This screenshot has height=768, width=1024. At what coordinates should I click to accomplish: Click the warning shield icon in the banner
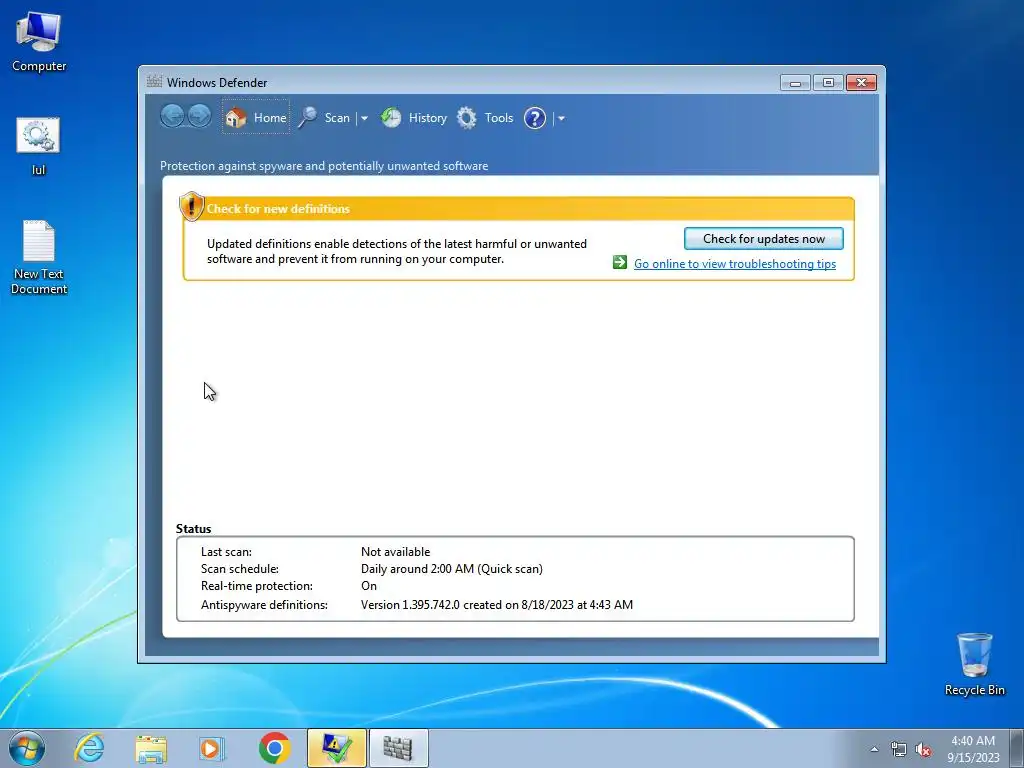coord(191,206)
